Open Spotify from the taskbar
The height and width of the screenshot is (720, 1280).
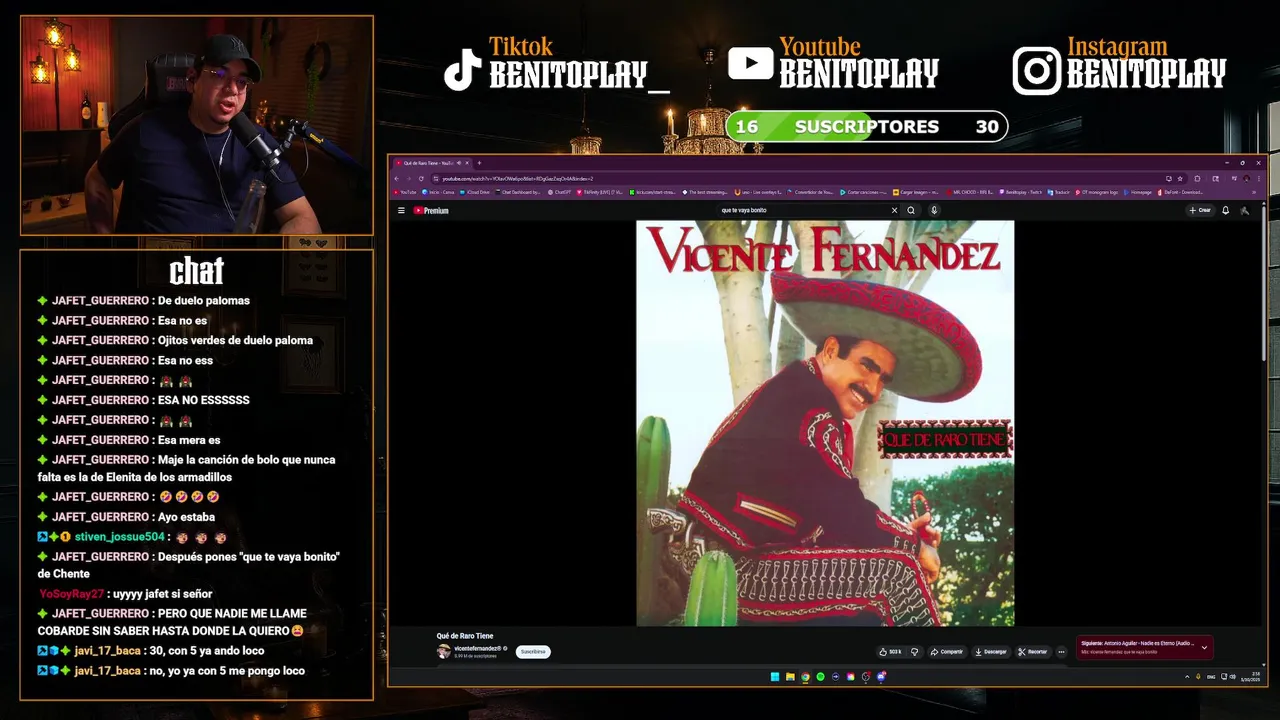tap(820, 677)
